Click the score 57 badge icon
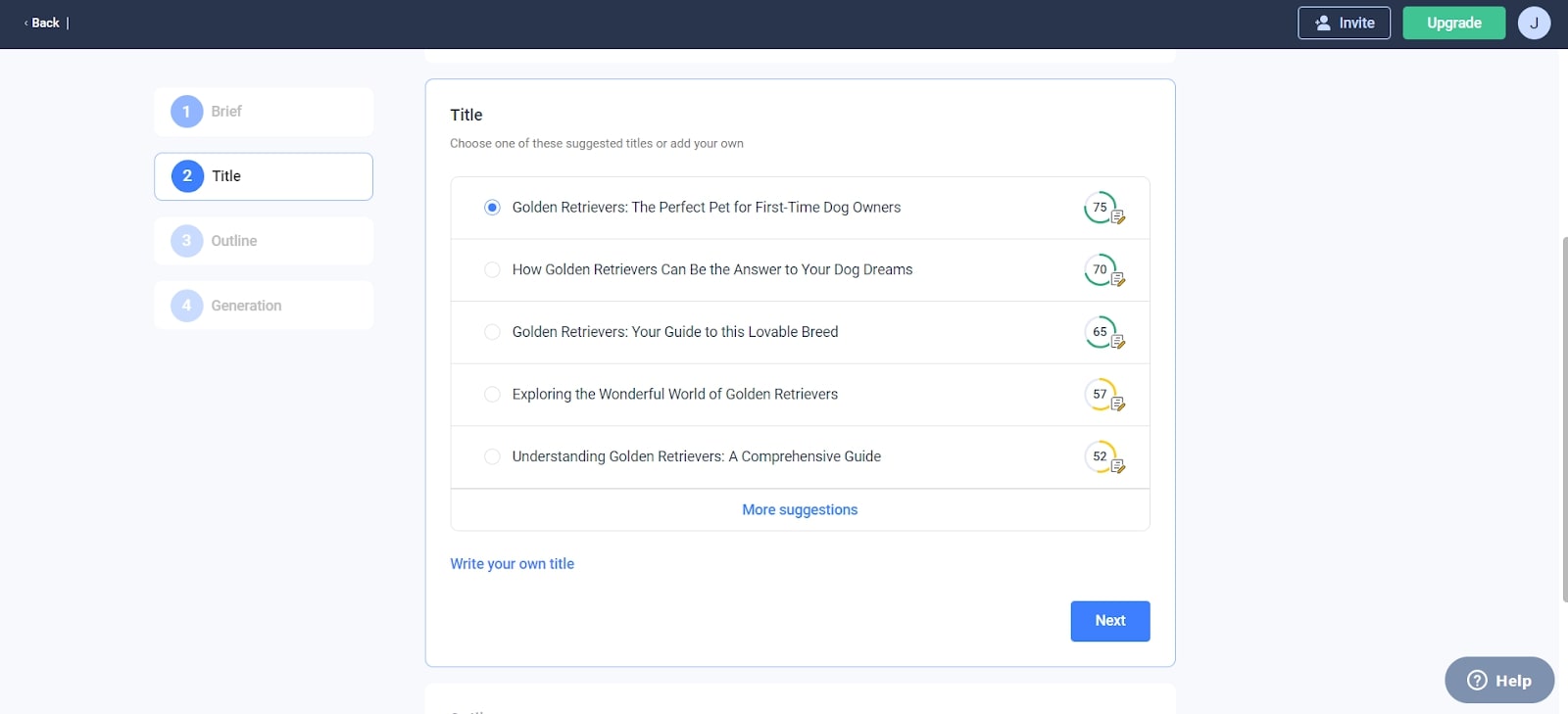The image size is (1568, 714). tap(1102, 395)
